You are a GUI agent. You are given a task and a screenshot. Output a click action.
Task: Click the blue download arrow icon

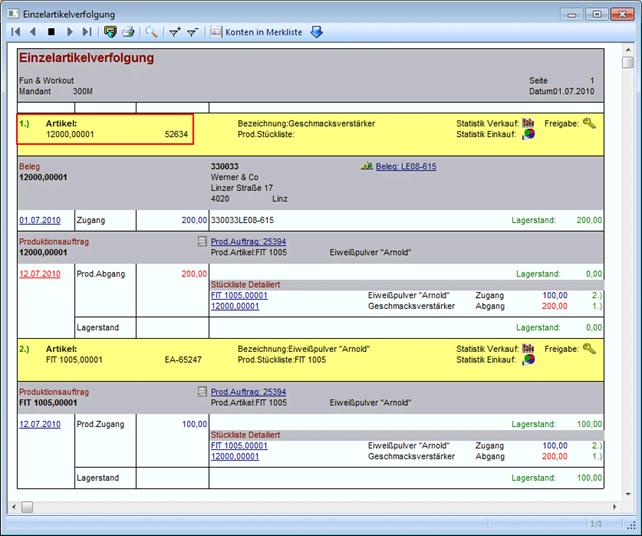point(317,32)
